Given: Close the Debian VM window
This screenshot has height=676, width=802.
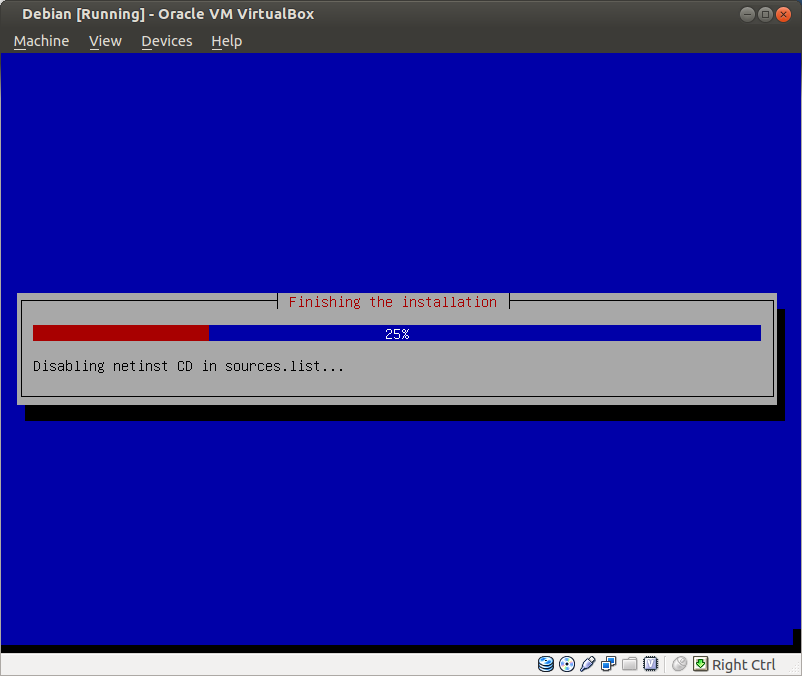Looking at the screenshot, I should click(x=783, y=14).
